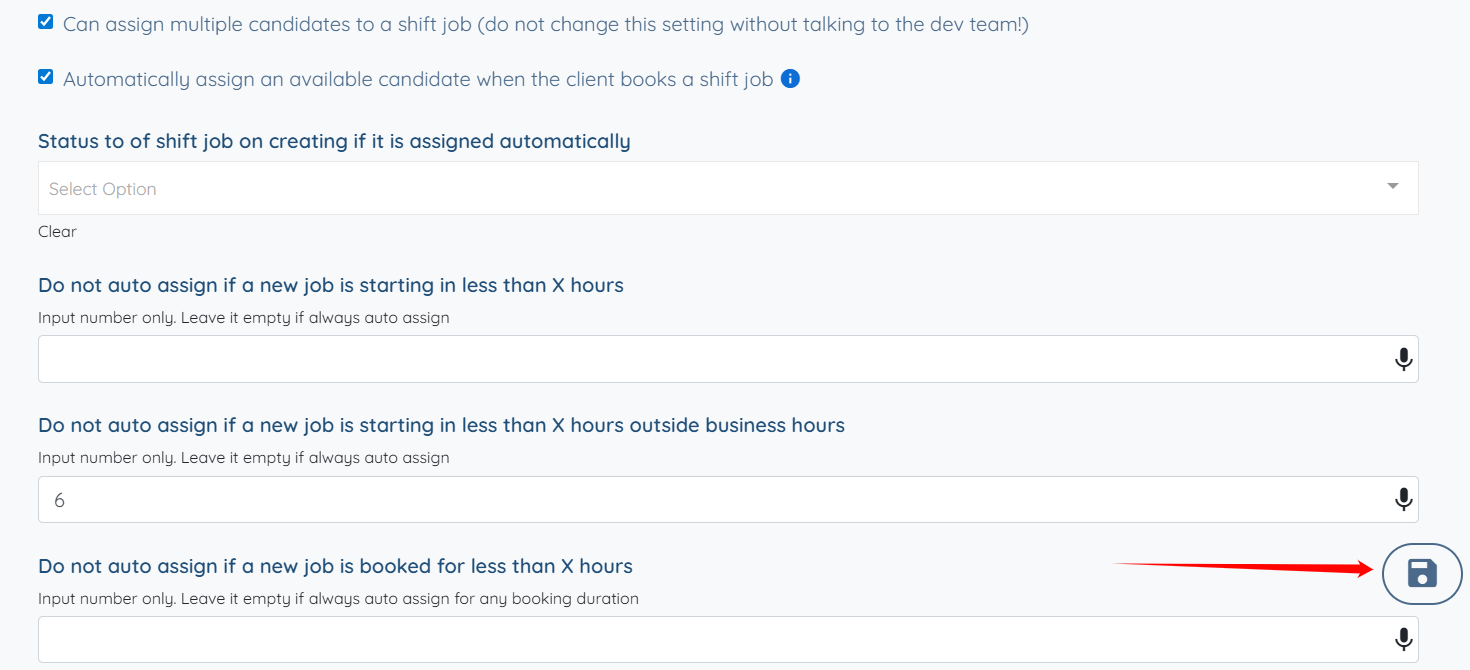This screenshot has height=670, width=1470.
Task: Click the 'Status to of shift job' heading
Action: tap(334, 141)
